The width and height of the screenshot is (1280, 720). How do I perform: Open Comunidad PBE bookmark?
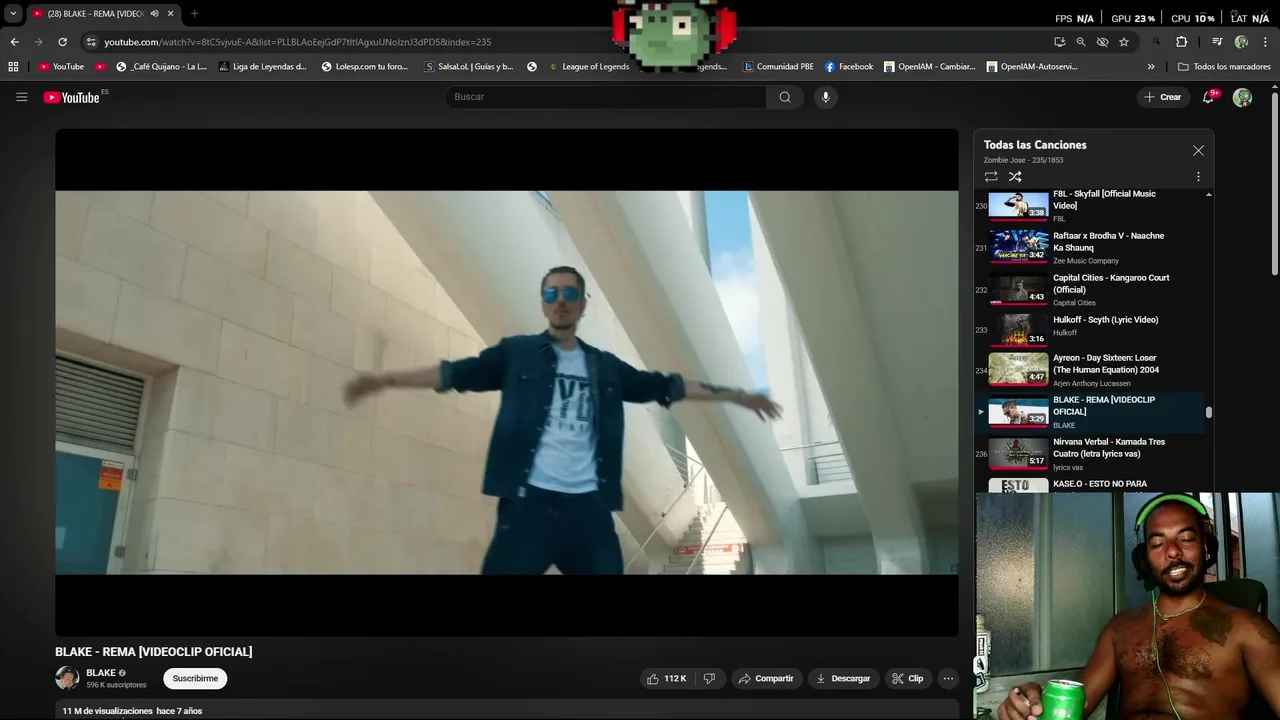click(x=778, y=67)
